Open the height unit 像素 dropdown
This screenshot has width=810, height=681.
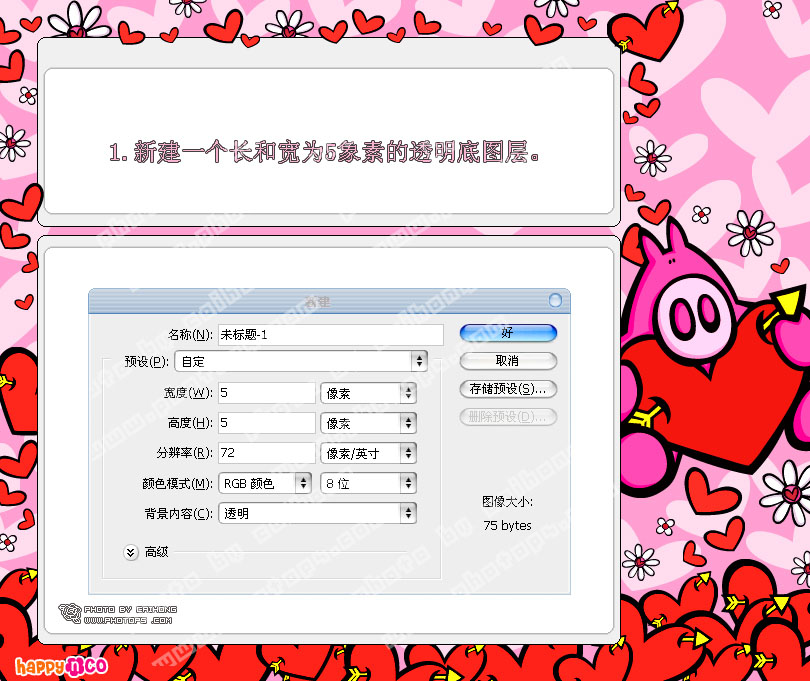click(367, 423)
